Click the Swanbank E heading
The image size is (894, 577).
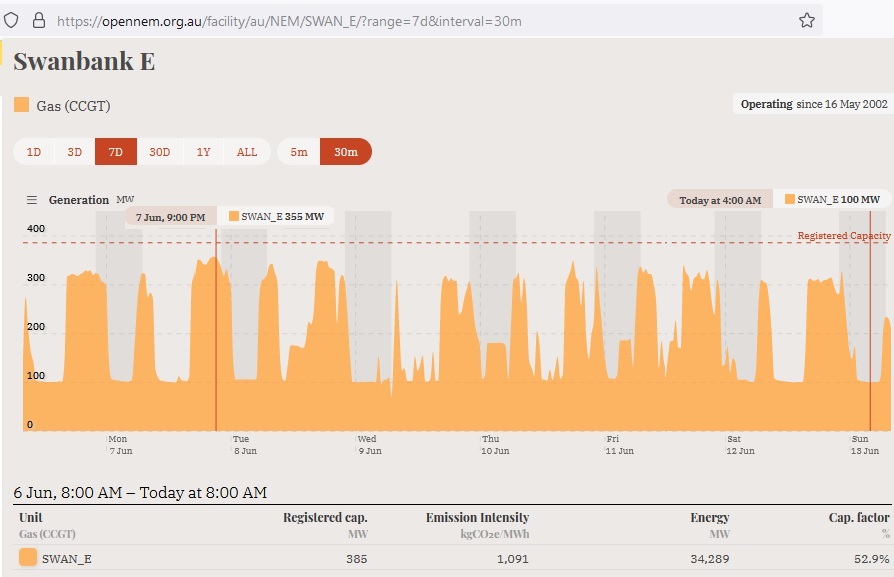[x=84, y=62]
